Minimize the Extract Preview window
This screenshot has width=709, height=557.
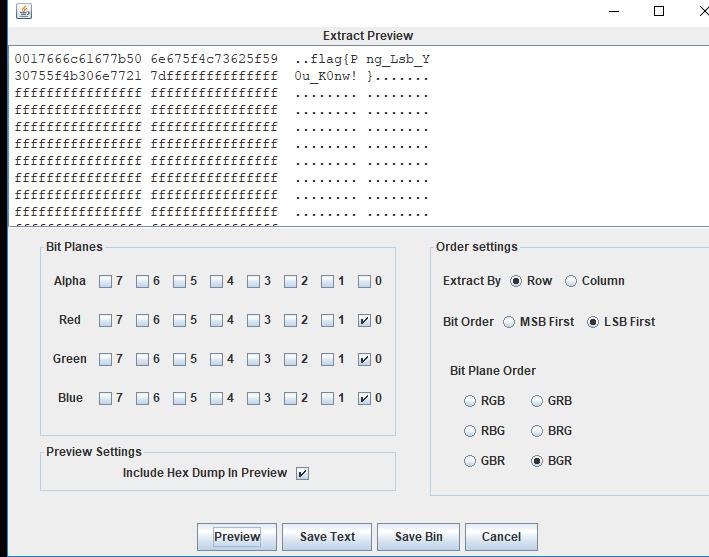point(614,11)
